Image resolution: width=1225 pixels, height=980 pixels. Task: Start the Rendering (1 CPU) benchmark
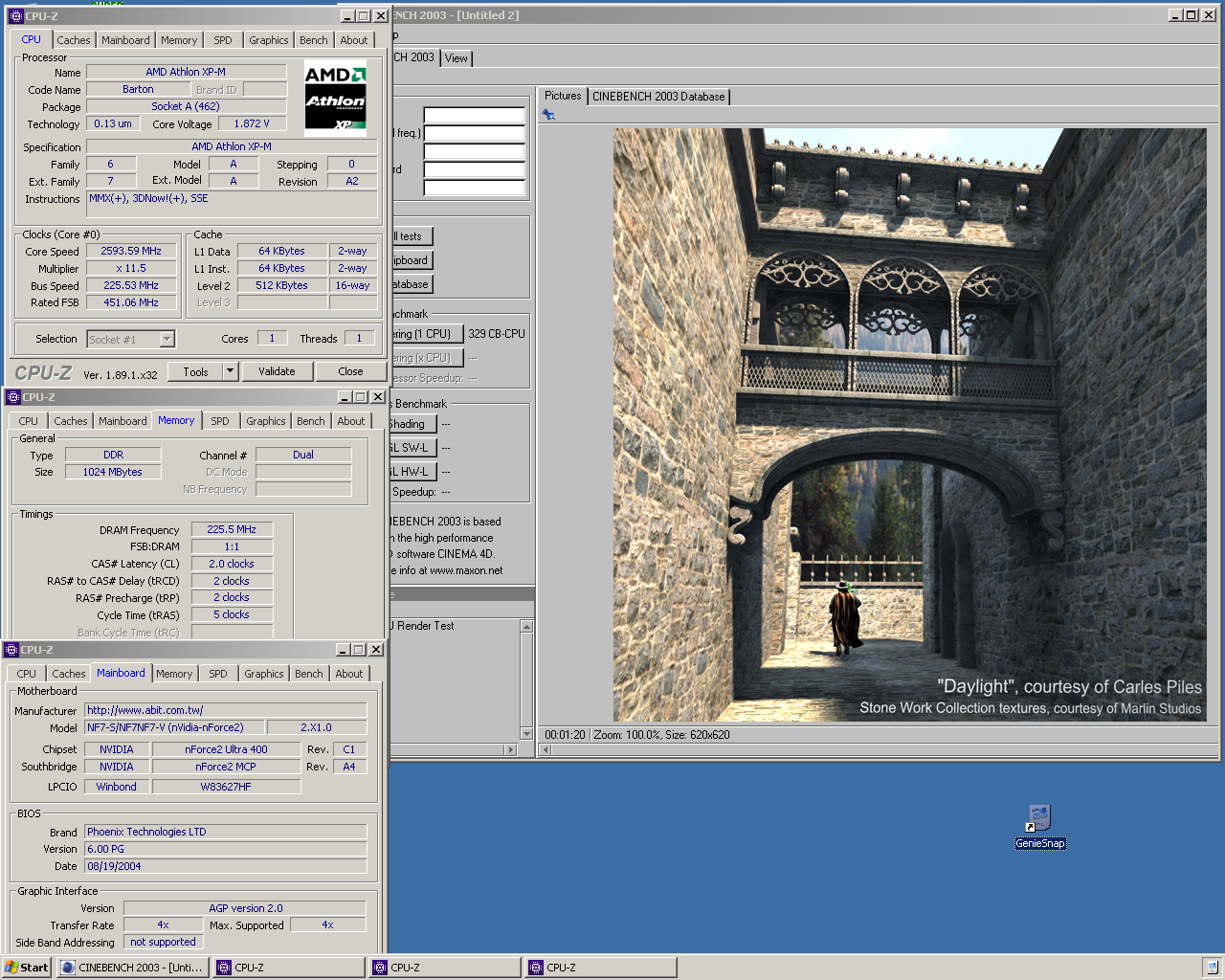427,334
